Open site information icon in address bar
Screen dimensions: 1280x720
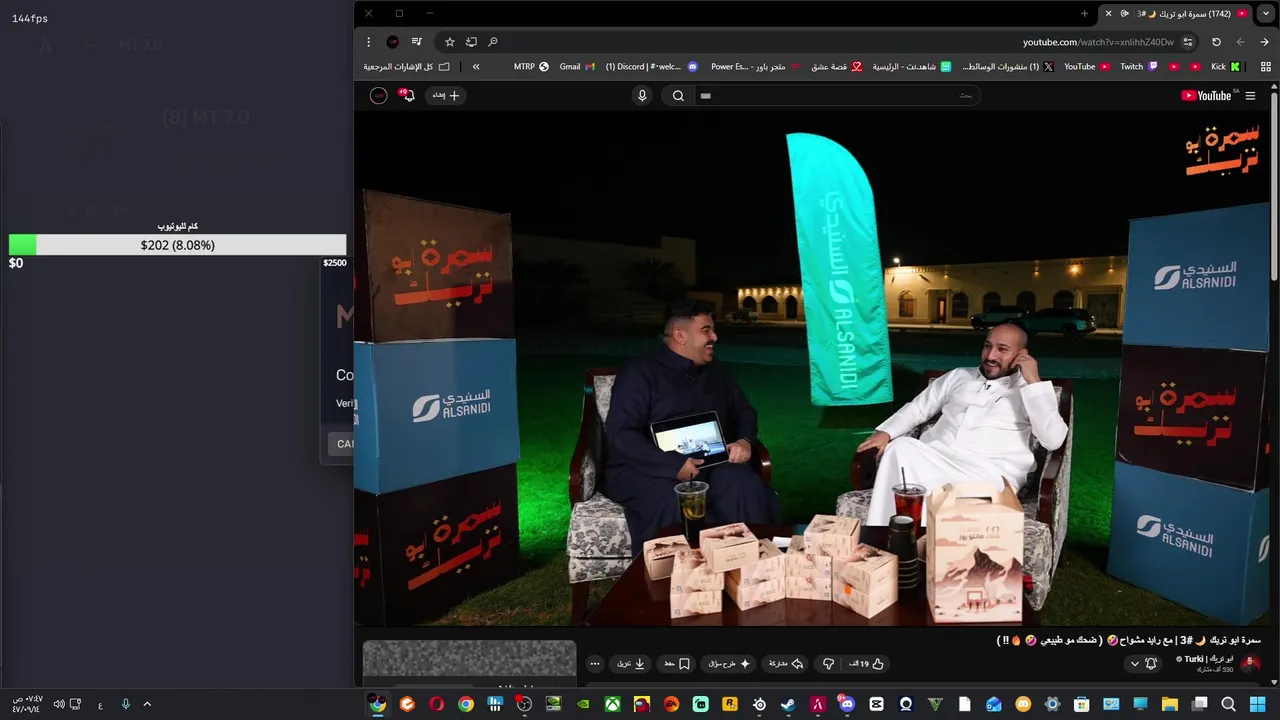click(1188, 42)
